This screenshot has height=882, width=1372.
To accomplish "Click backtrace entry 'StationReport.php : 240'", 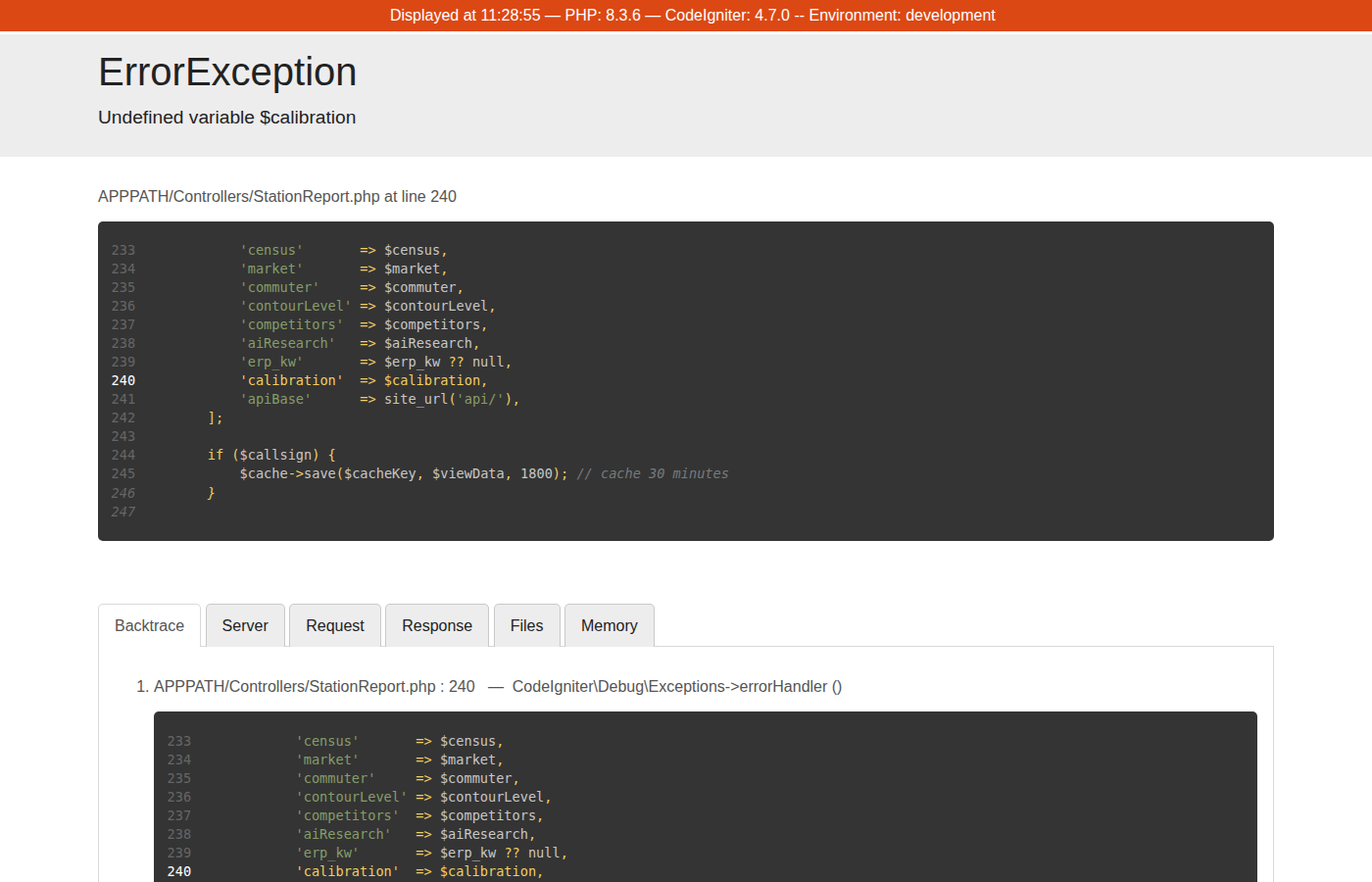I will pos(315,687).
